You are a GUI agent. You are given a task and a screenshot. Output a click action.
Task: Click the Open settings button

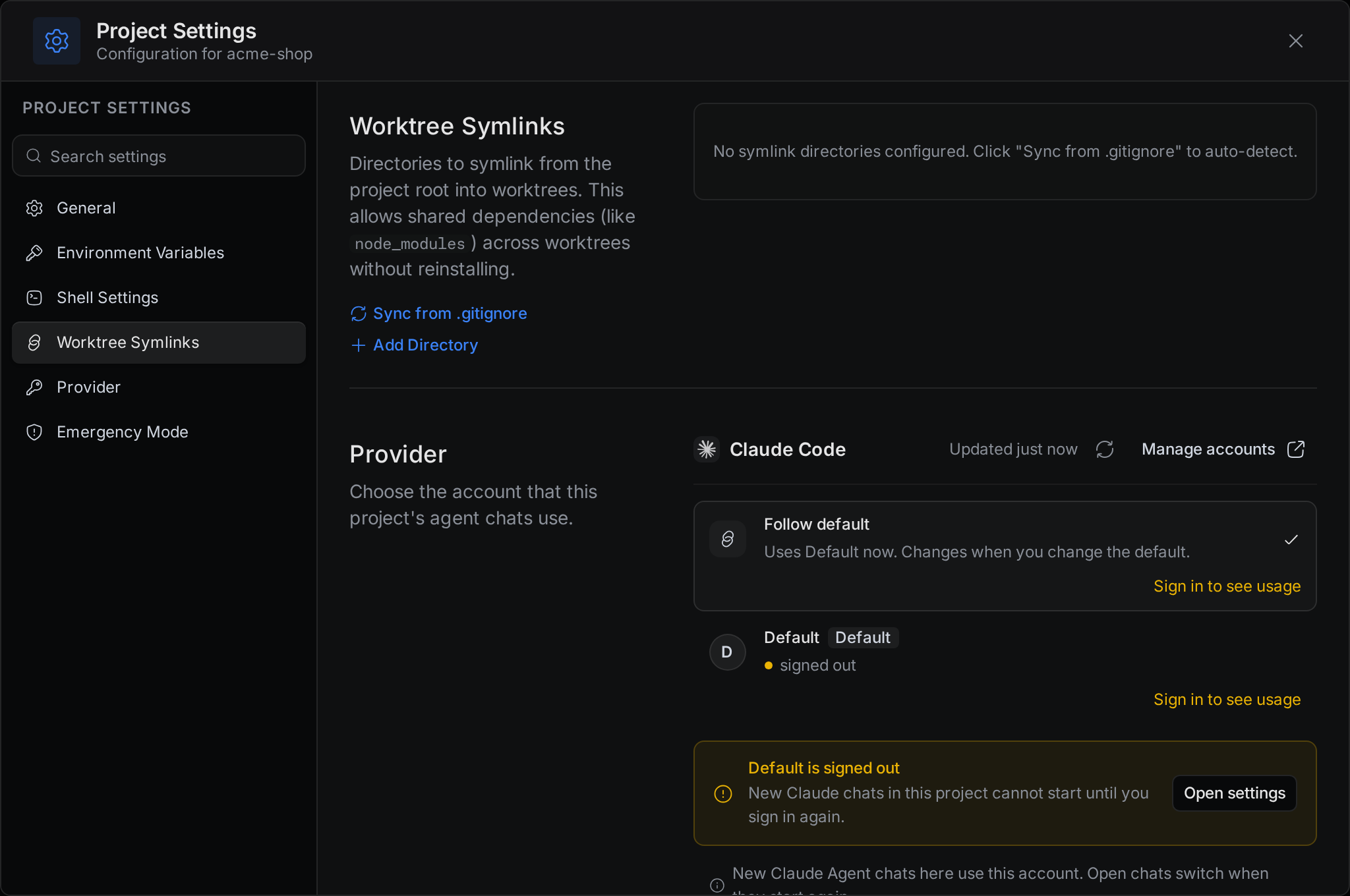click(x=1234, y=793)
